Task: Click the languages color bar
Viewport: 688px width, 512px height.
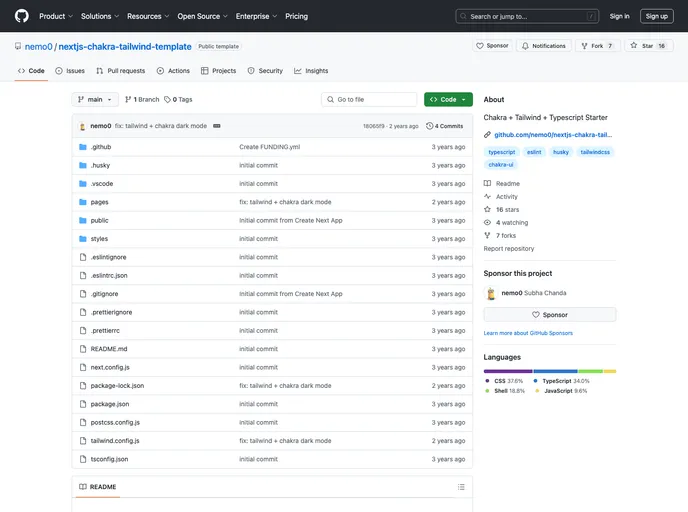Action: point(549,371)
